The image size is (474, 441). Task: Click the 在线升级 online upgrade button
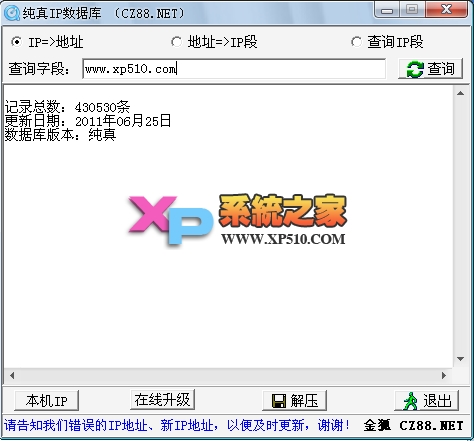[162, 399]
